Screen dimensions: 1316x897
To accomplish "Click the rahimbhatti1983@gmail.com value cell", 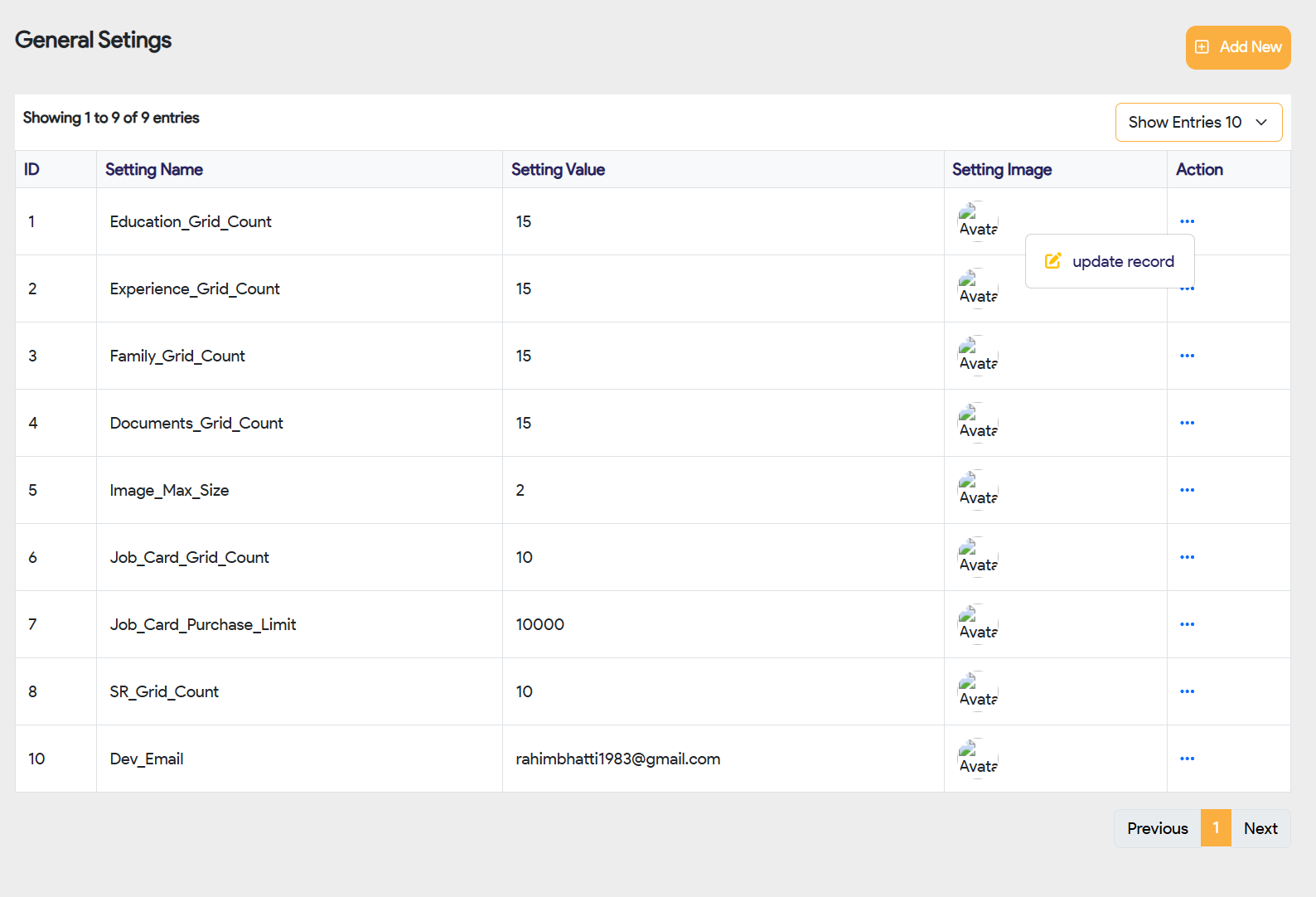I will tap(617, 759).
